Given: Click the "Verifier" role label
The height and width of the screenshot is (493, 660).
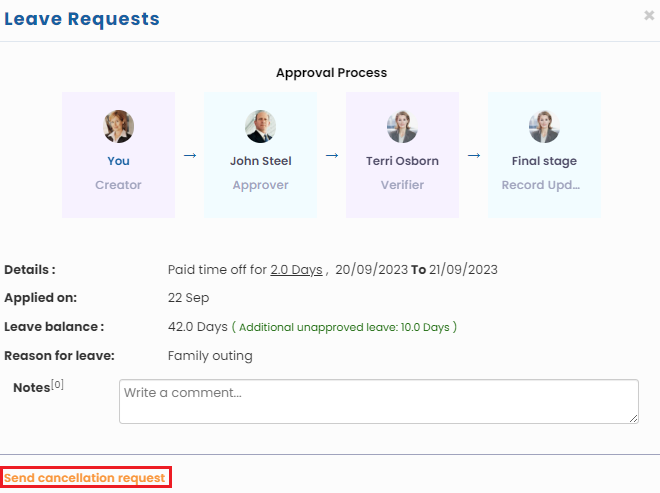Looking at the screenshot, I should click(402, 185).
